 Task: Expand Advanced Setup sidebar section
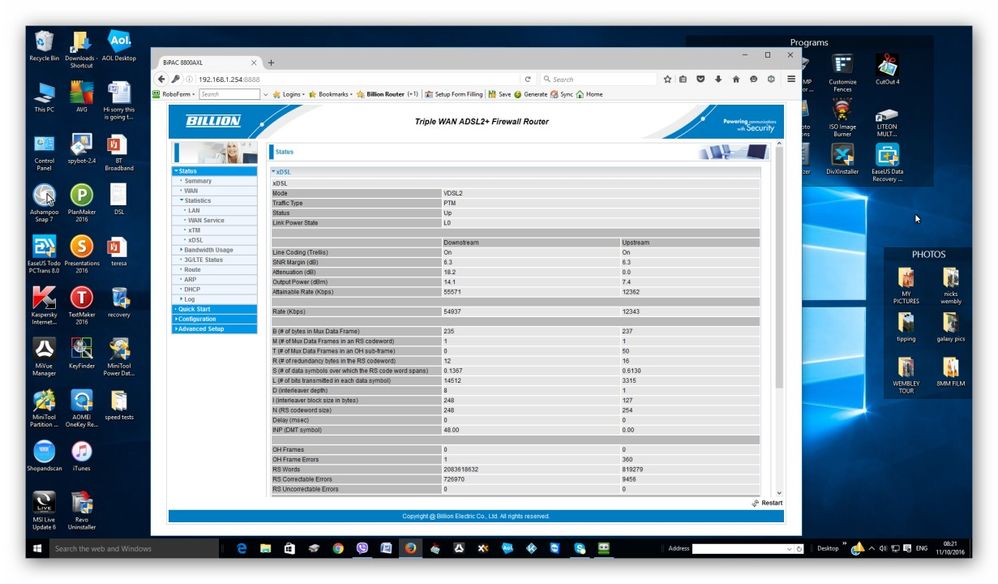coord(214,329)
